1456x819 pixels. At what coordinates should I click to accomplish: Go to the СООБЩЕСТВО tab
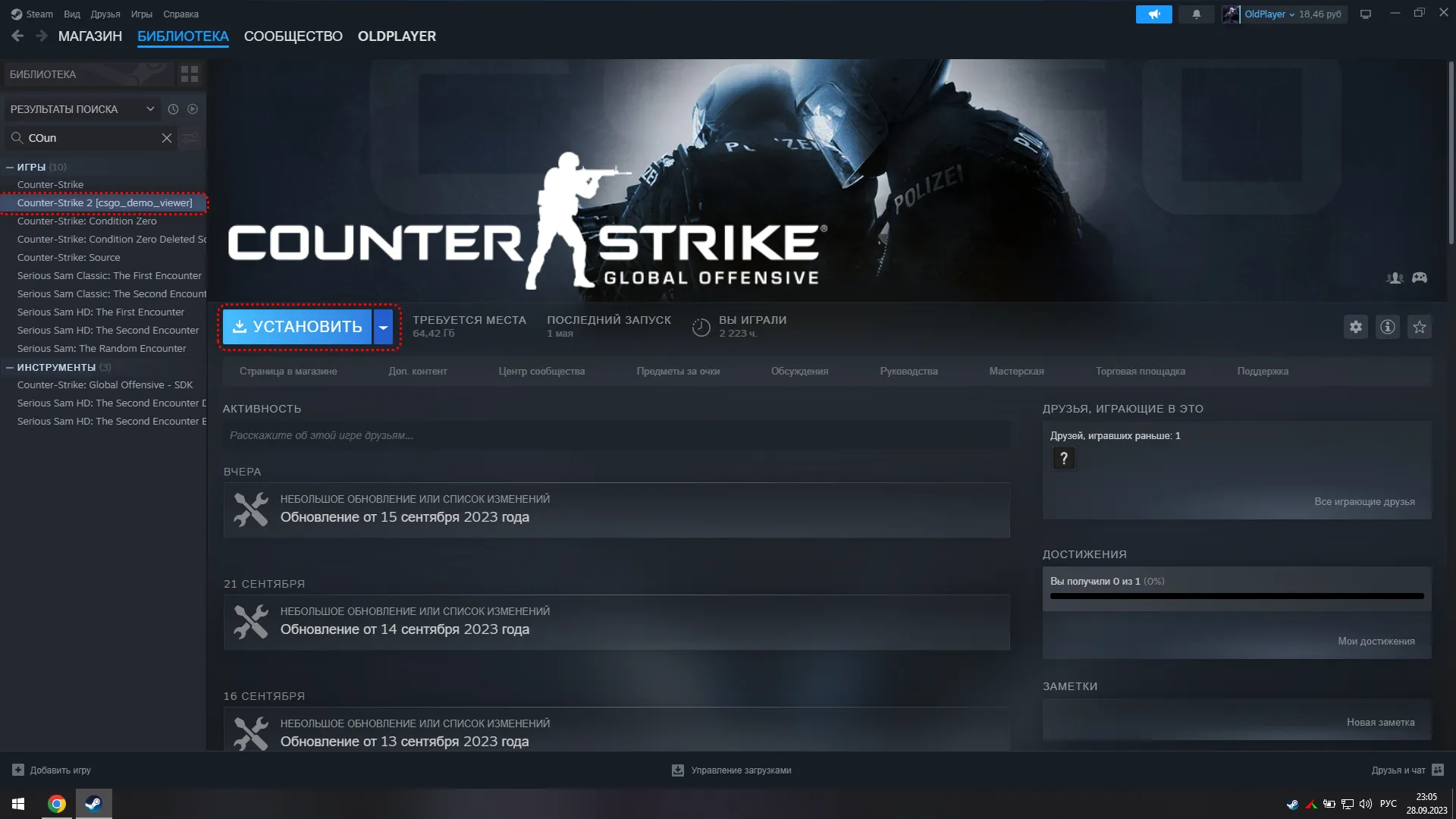pyautogui.click(x=293, y=36)
